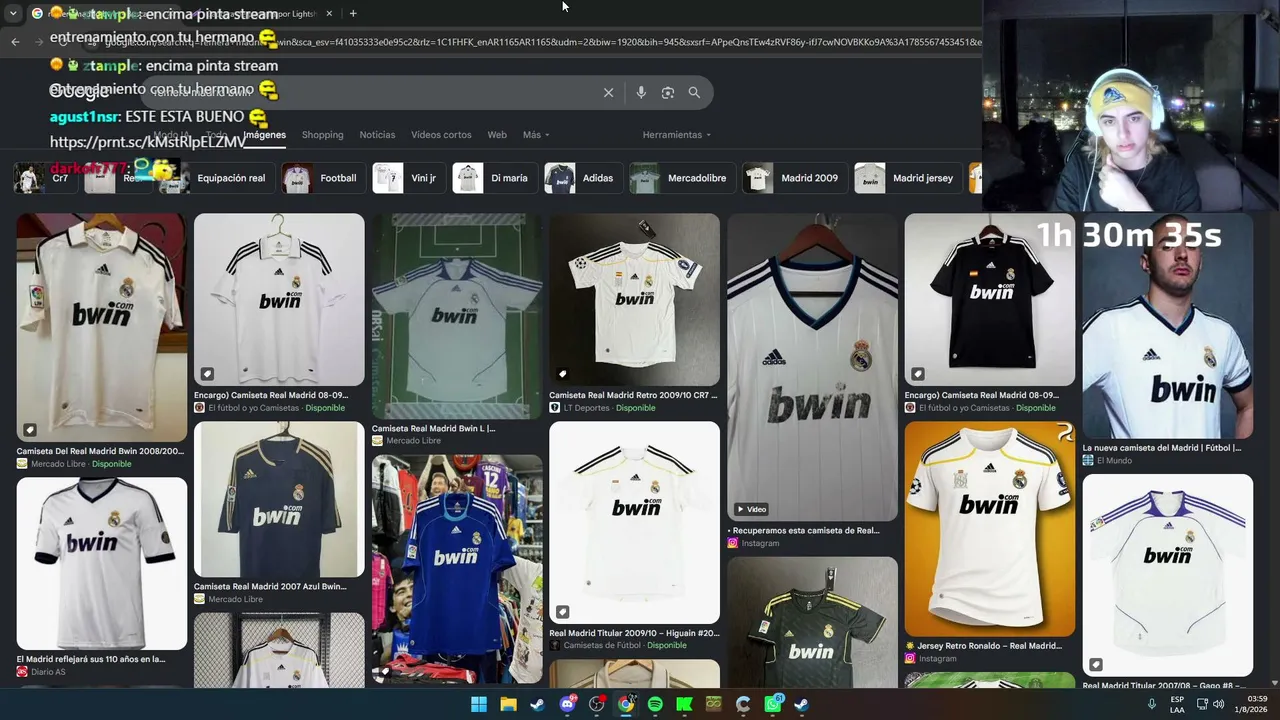Open 'La nueva camiseta del Madrid' article
Viewport: 1280px width, 720px height.
[1161, 448]
